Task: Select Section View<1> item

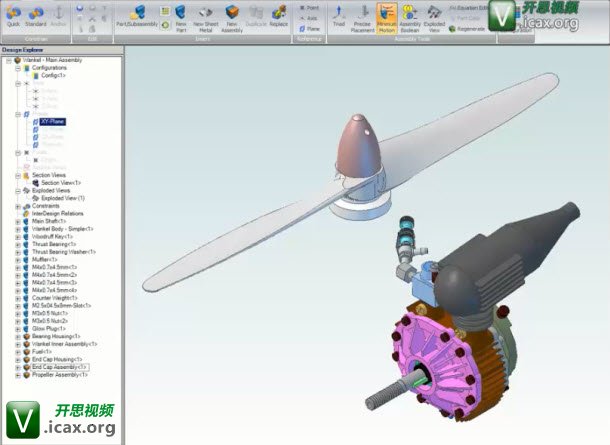Action: click(x=61, y=183)
